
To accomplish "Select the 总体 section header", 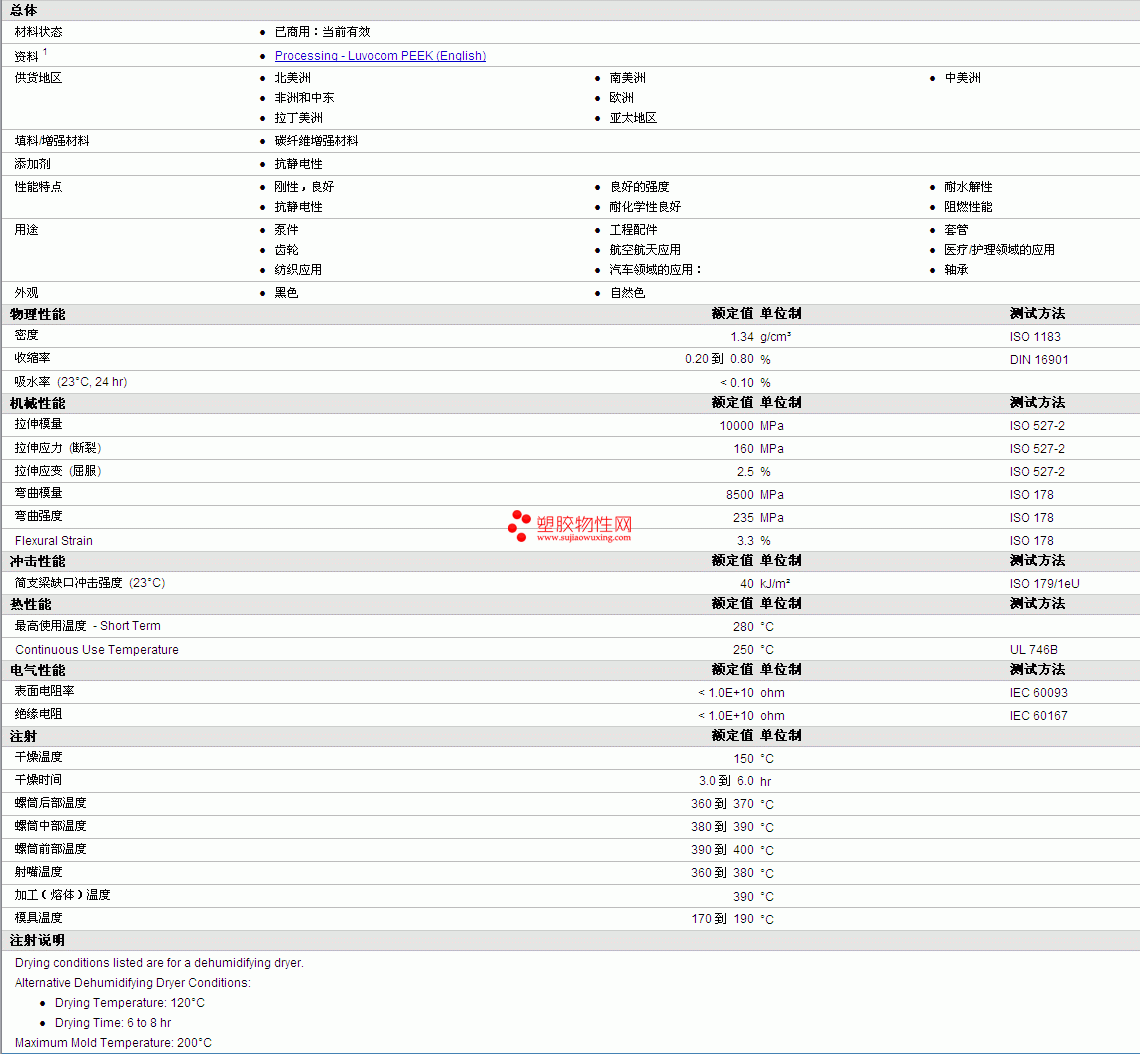I will point(24,10).
